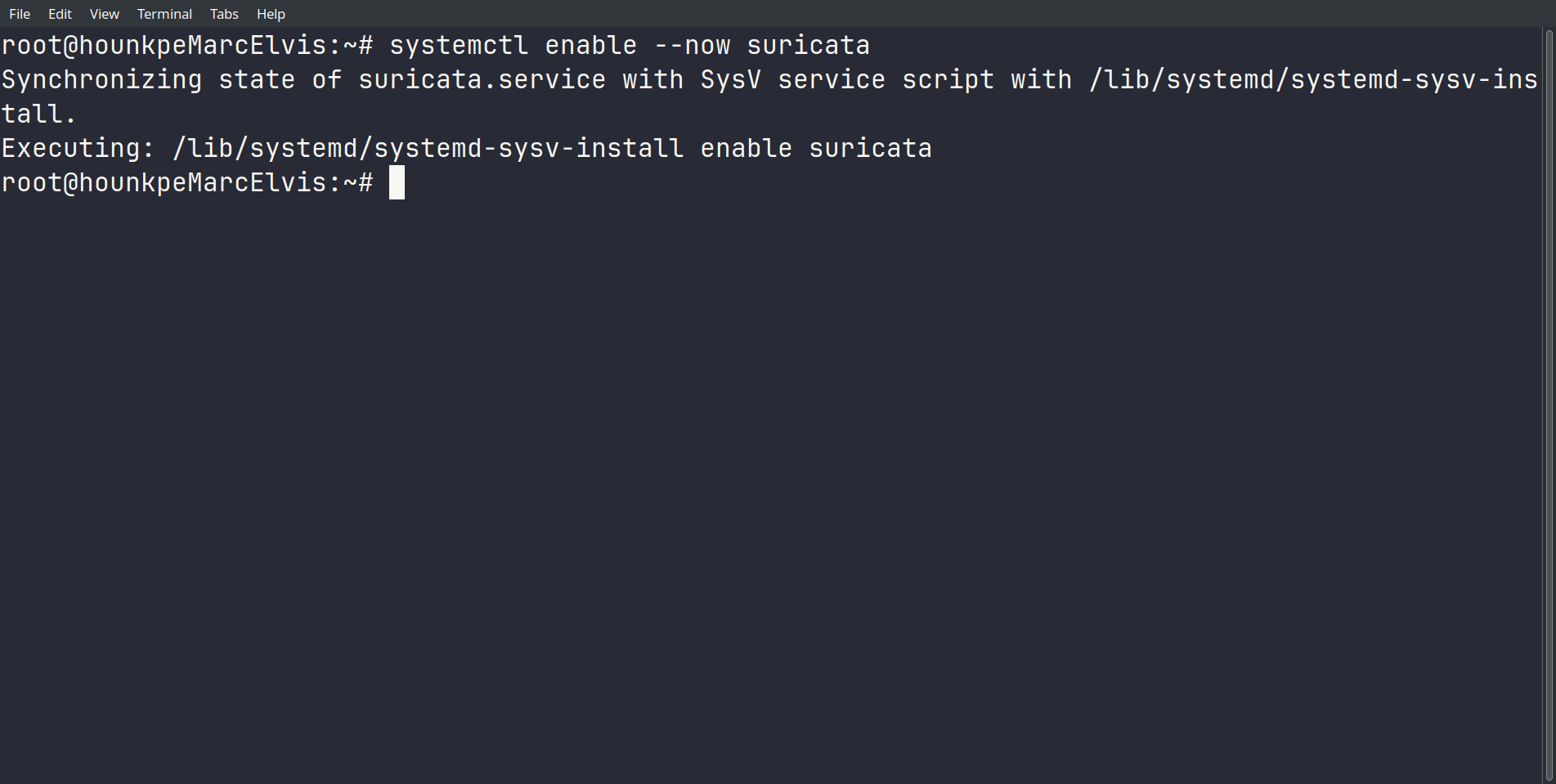Click 'systemd-sysv-install' in the Executing line
The image size is (1556, 784).
click(528, 149)
